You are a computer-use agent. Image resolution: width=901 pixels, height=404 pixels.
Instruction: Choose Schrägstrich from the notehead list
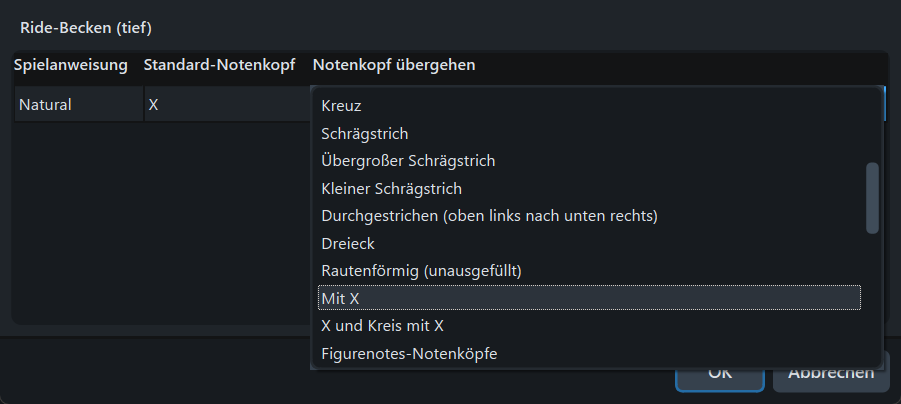(x=365, y=133)
